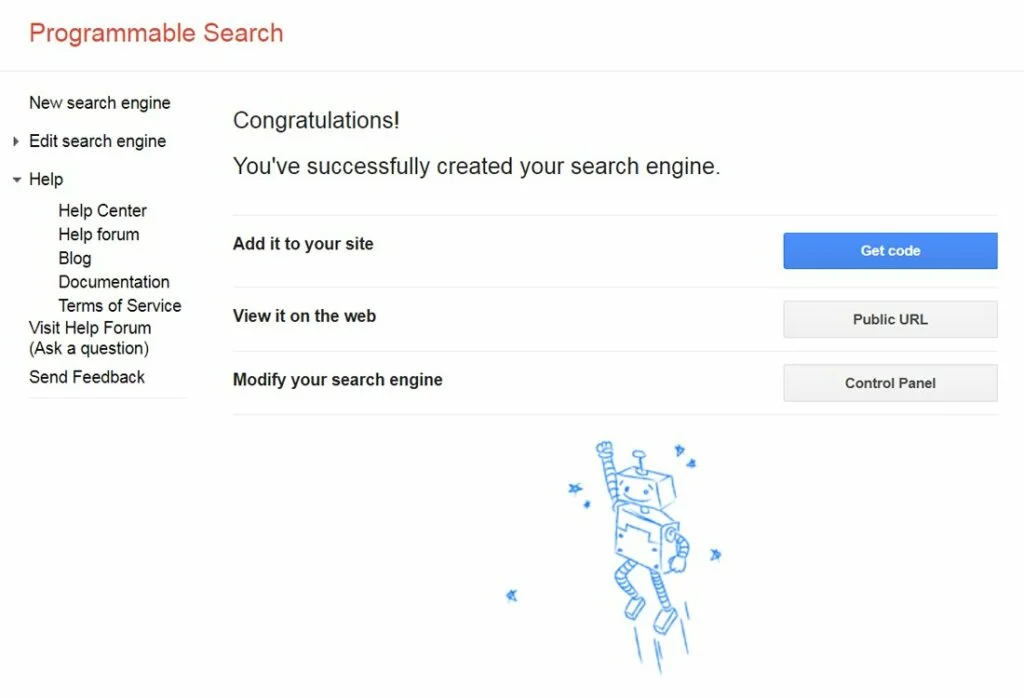
Task: Click the Modify your search engine label
Action: click(337, 380)
